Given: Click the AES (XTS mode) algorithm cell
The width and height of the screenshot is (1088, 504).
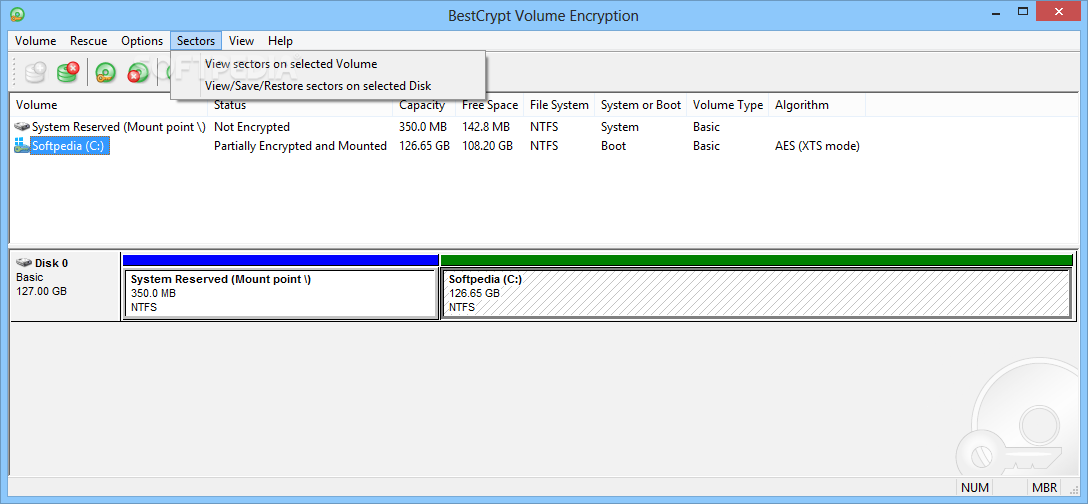Looking at the screenshot, I should pyautogui.click(x=817, y=146).
